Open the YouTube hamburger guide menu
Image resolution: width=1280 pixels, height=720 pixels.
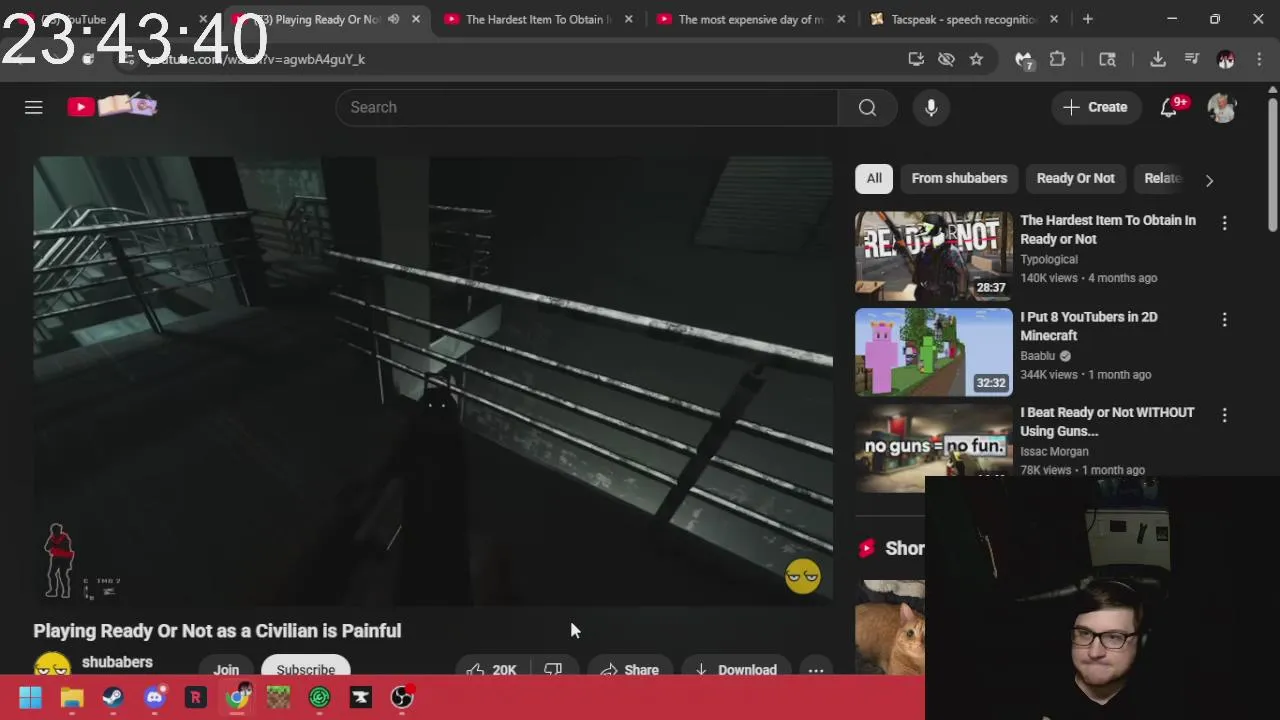[33, 107]
